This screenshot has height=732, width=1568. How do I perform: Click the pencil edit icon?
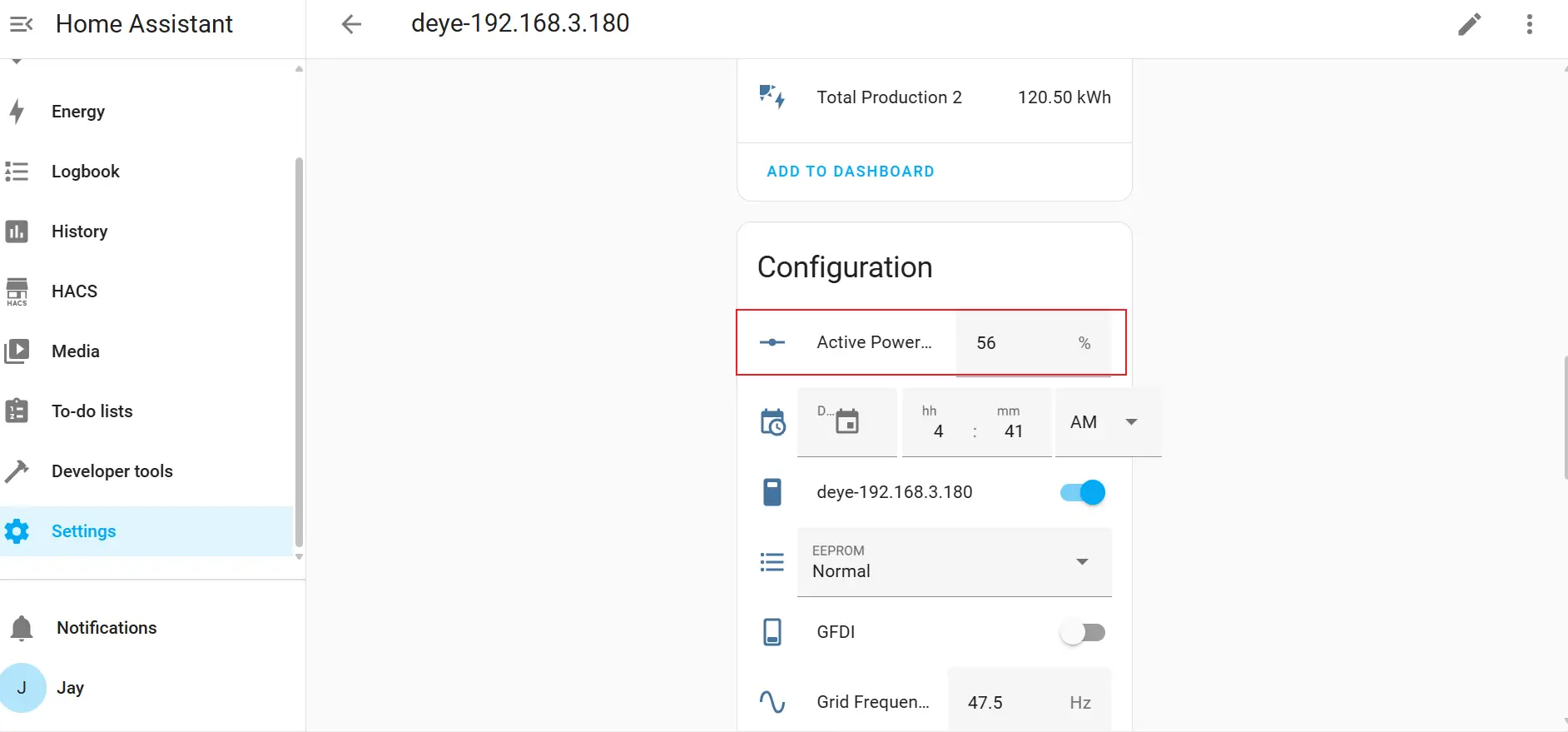point(1469,24)
